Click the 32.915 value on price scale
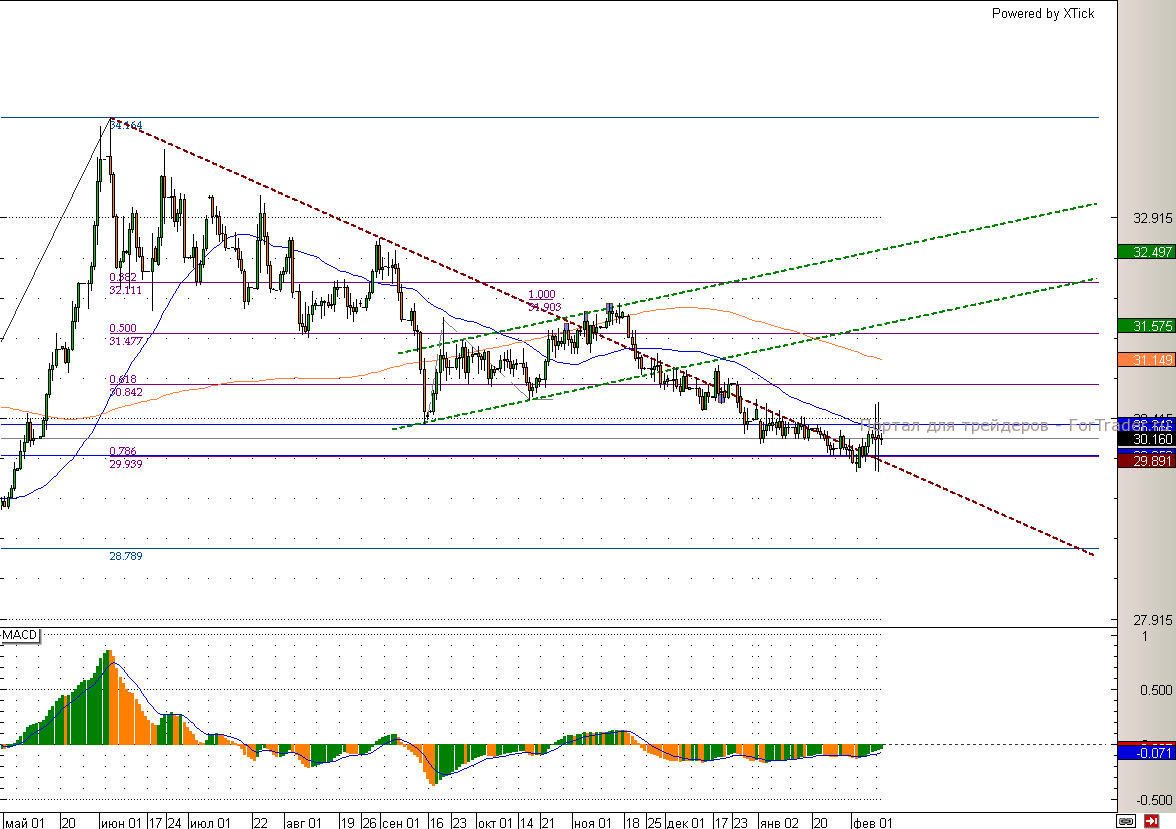 (x=1152, y=218)
